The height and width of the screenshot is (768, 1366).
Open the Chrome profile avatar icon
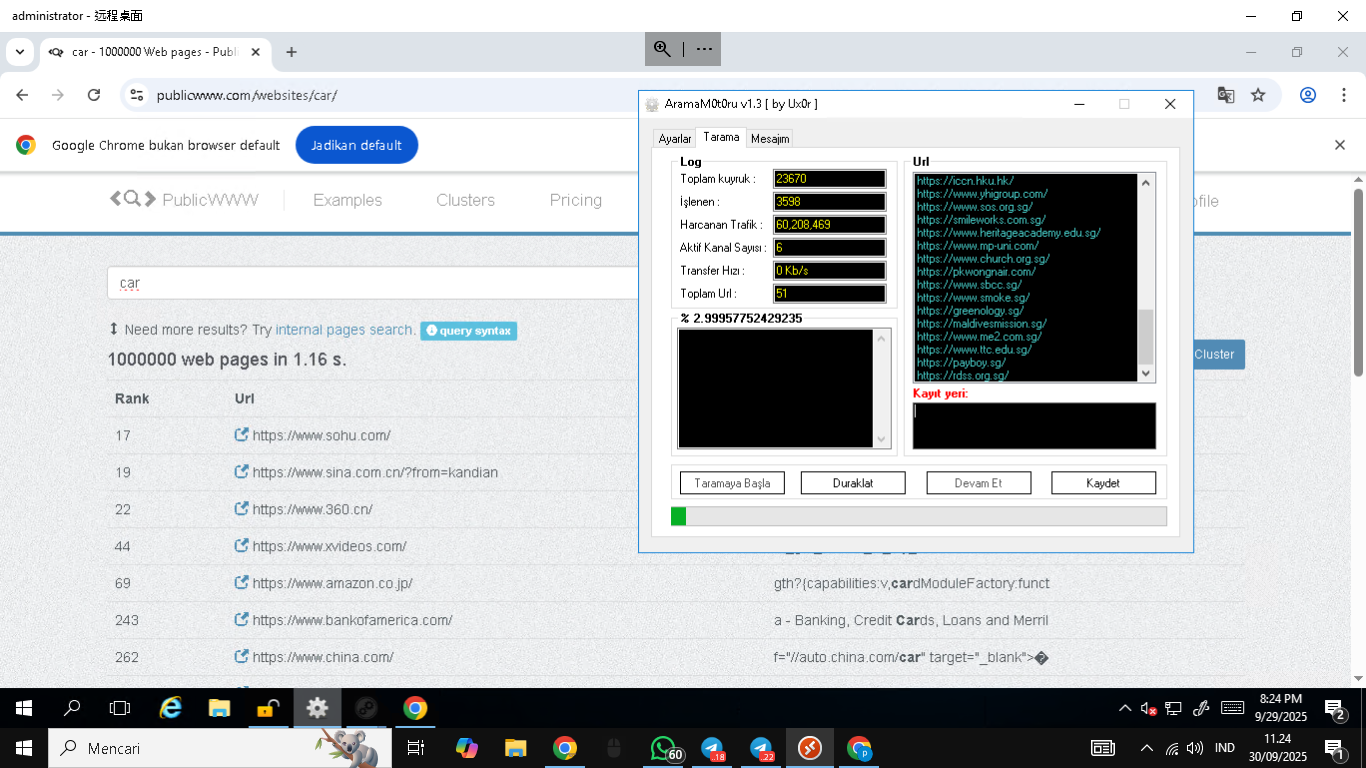pyautogui.click(x=1307, y=95)
